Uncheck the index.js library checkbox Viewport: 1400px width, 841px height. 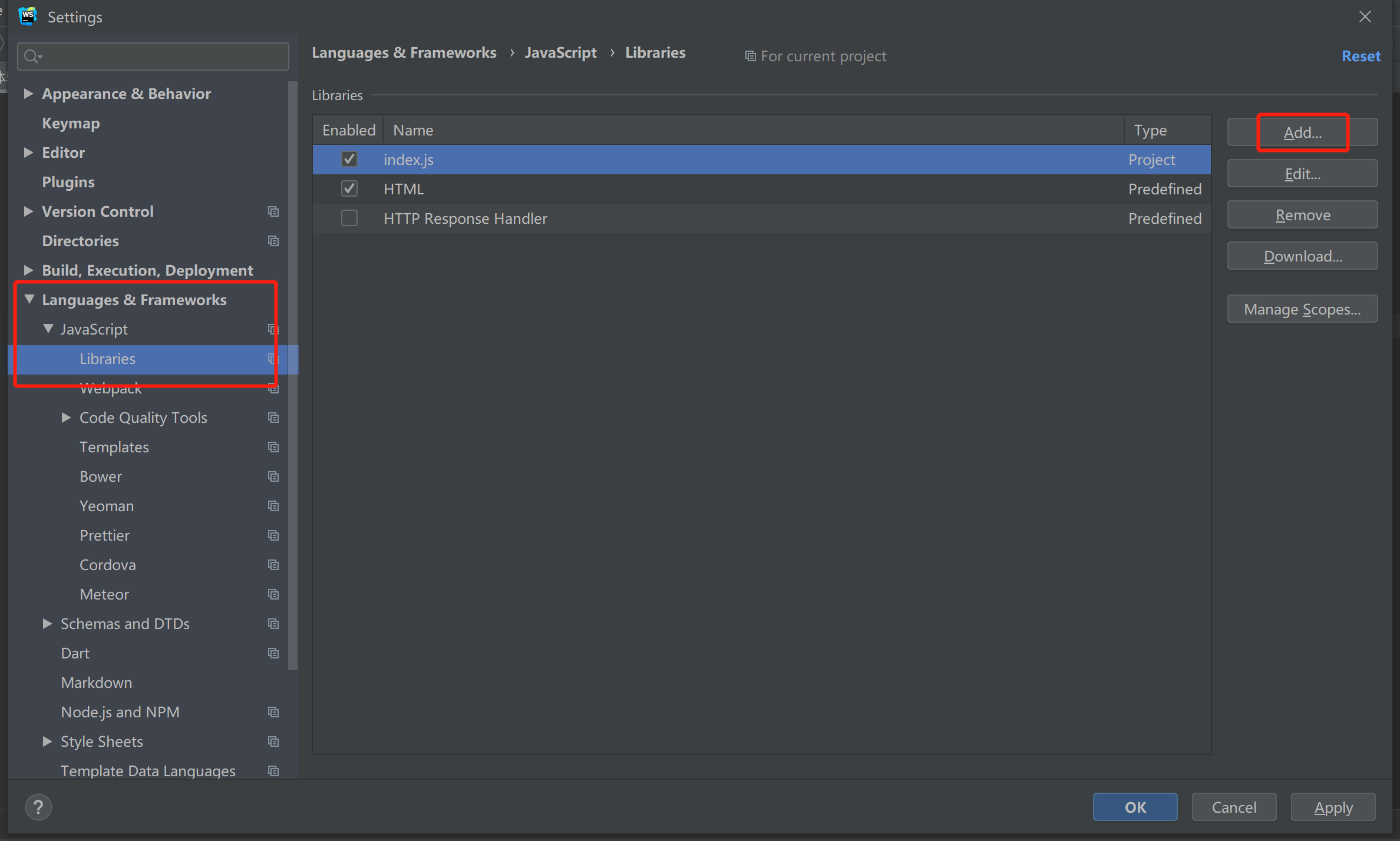coord(349,159)
